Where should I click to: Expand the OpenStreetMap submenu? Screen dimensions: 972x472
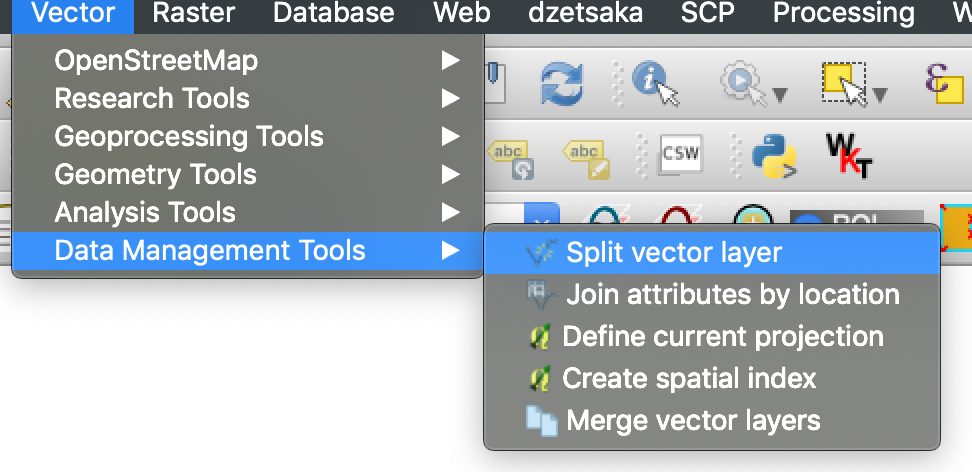pyautogui.click(x=248, y=61)
